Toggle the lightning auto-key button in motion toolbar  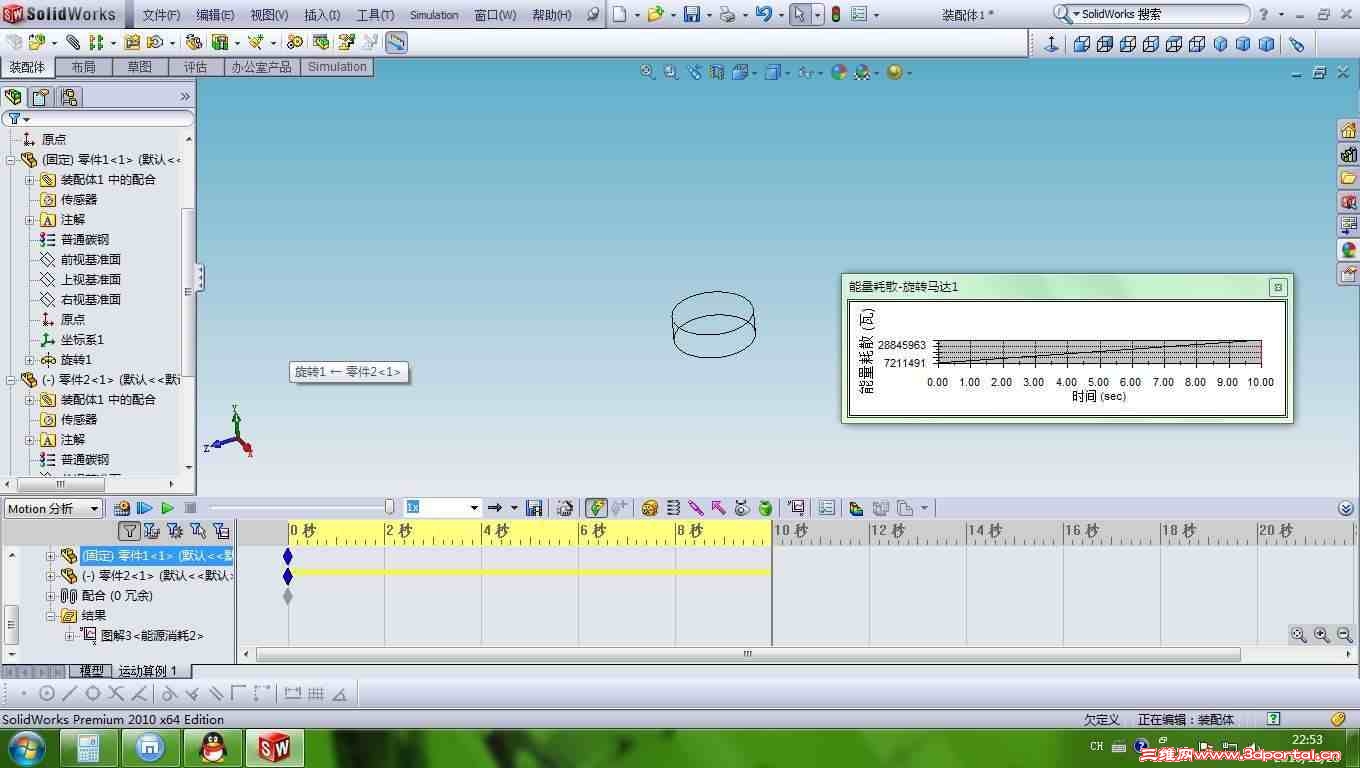click(596, 508)
